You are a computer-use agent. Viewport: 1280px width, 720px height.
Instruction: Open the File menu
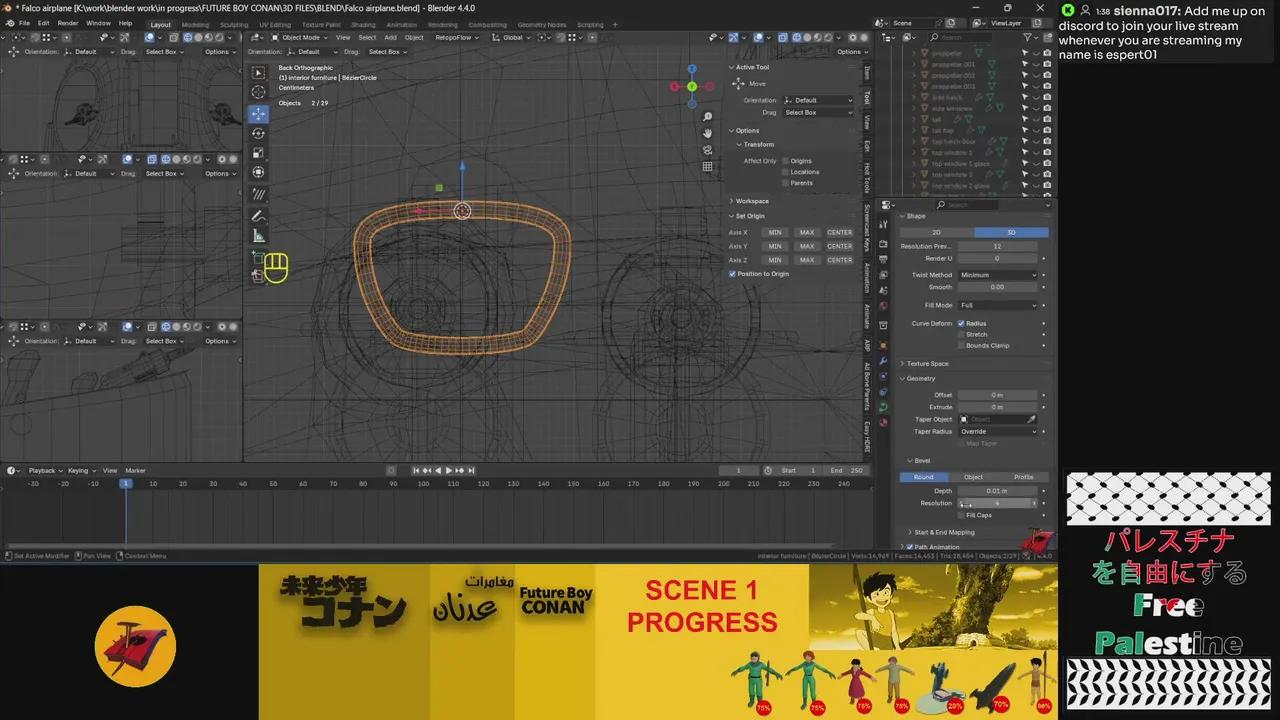pyautogui.click(x=24, y=23)
